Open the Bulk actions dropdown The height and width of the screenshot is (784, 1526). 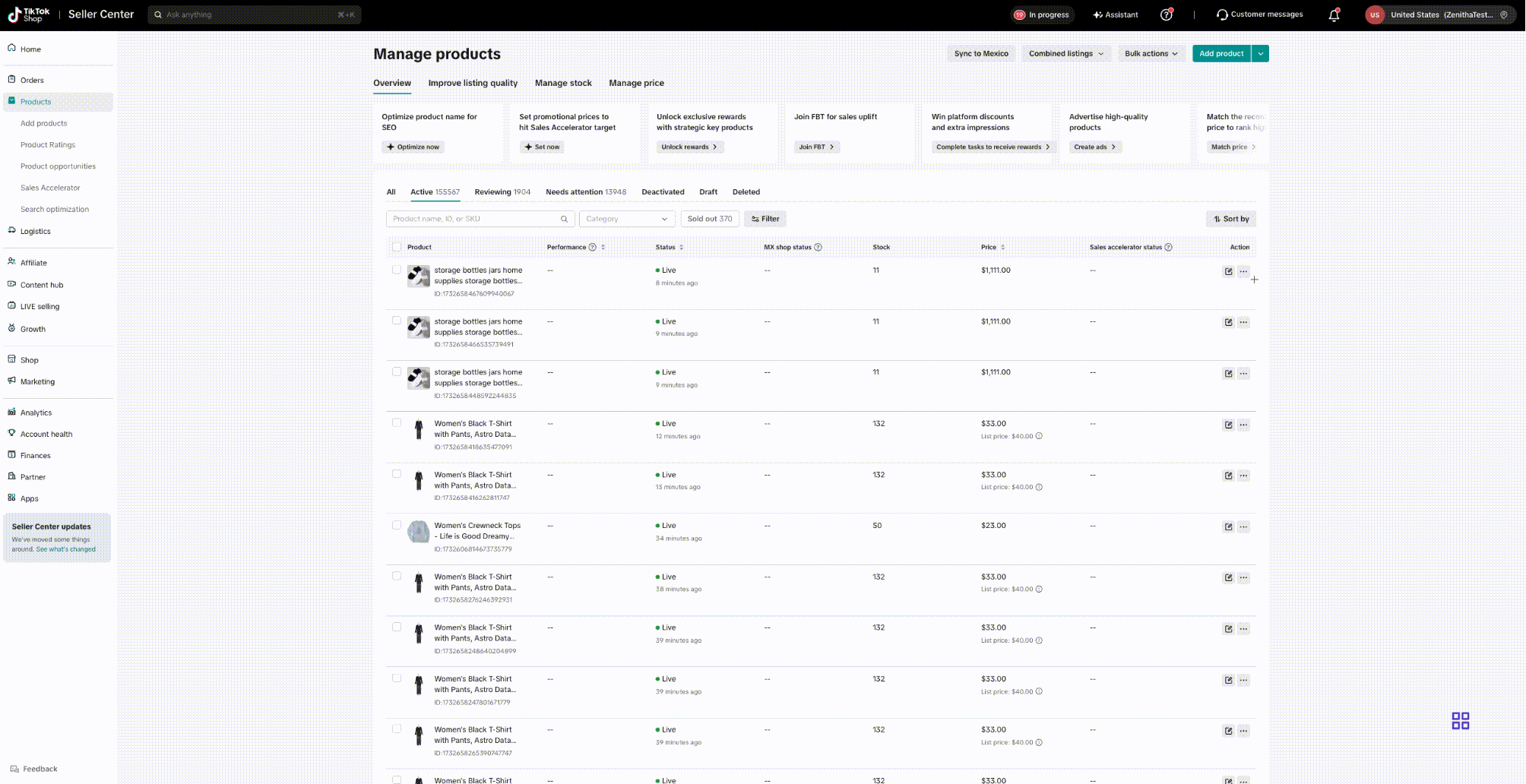[x=1151, y=53]
